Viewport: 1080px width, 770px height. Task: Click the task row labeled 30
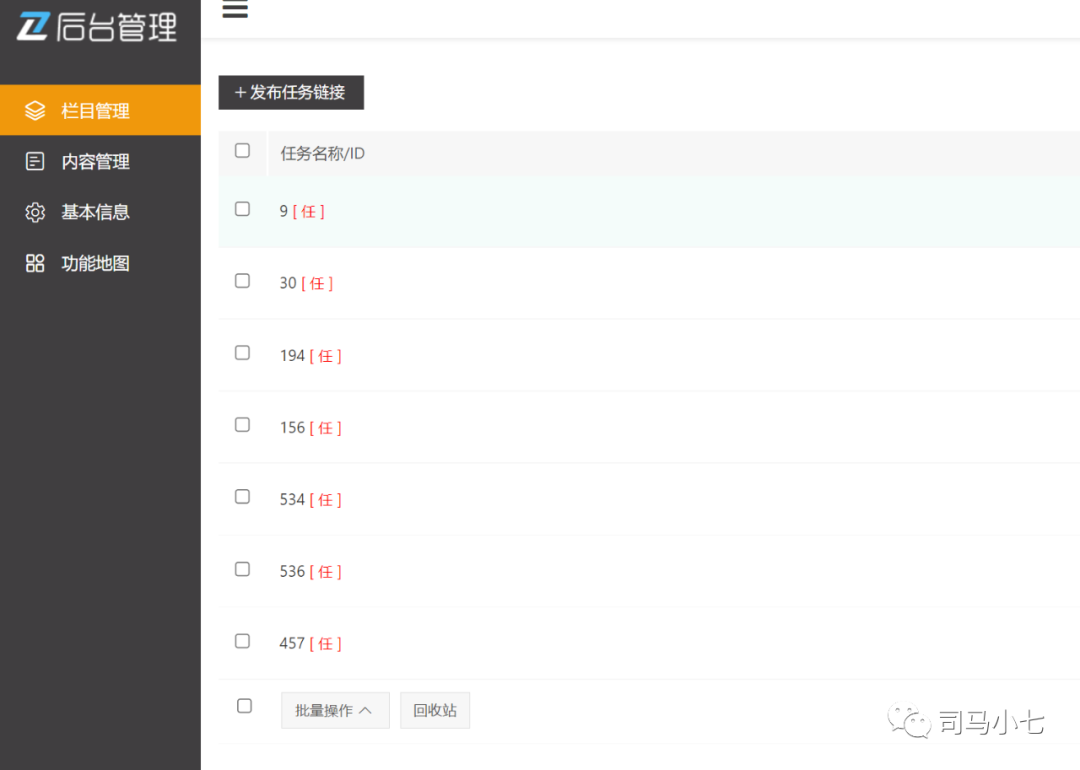point(649,283)
